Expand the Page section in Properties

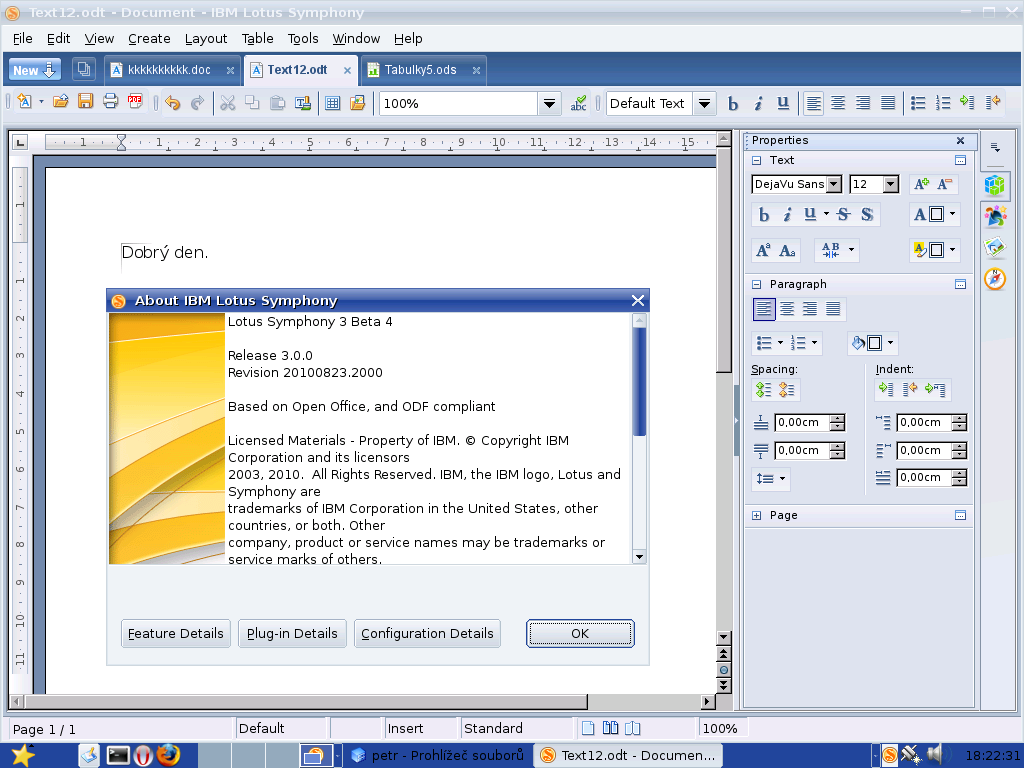pos(757,515)
